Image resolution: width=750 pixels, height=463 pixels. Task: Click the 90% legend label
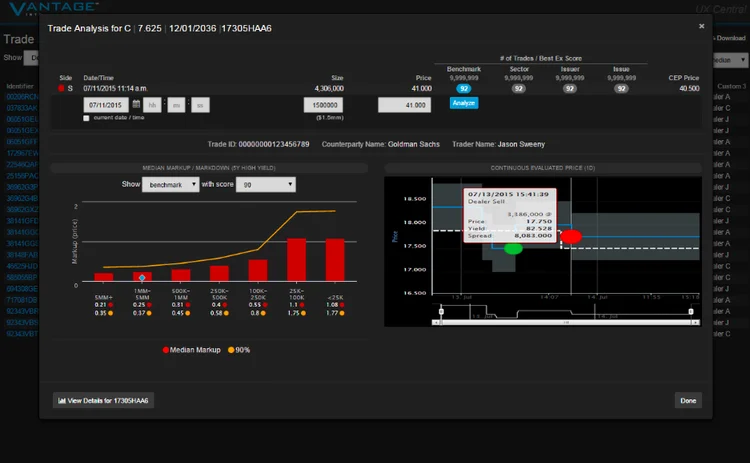pyautogui.click(x=243, y=350)
